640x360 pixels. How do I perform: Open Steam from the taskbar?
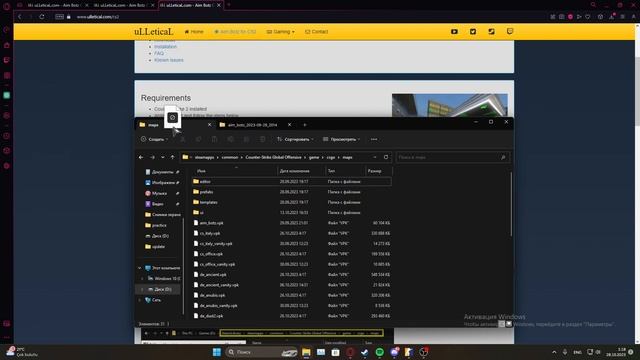pyautogui.click(x=364, y=352)
